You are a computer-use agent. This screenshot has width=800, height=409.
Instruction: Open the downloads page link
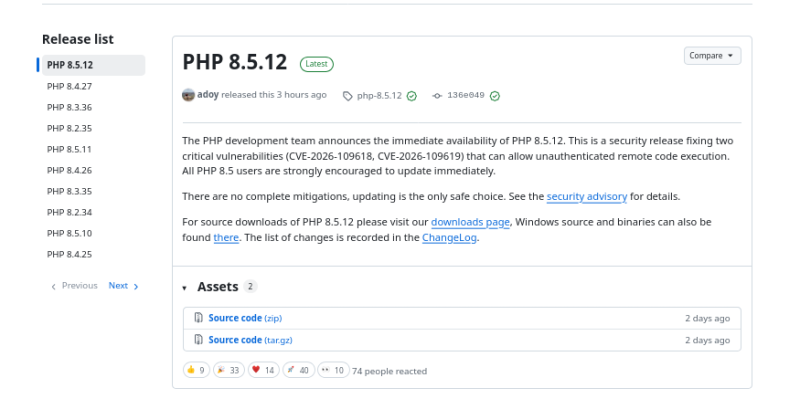point(470,222)
